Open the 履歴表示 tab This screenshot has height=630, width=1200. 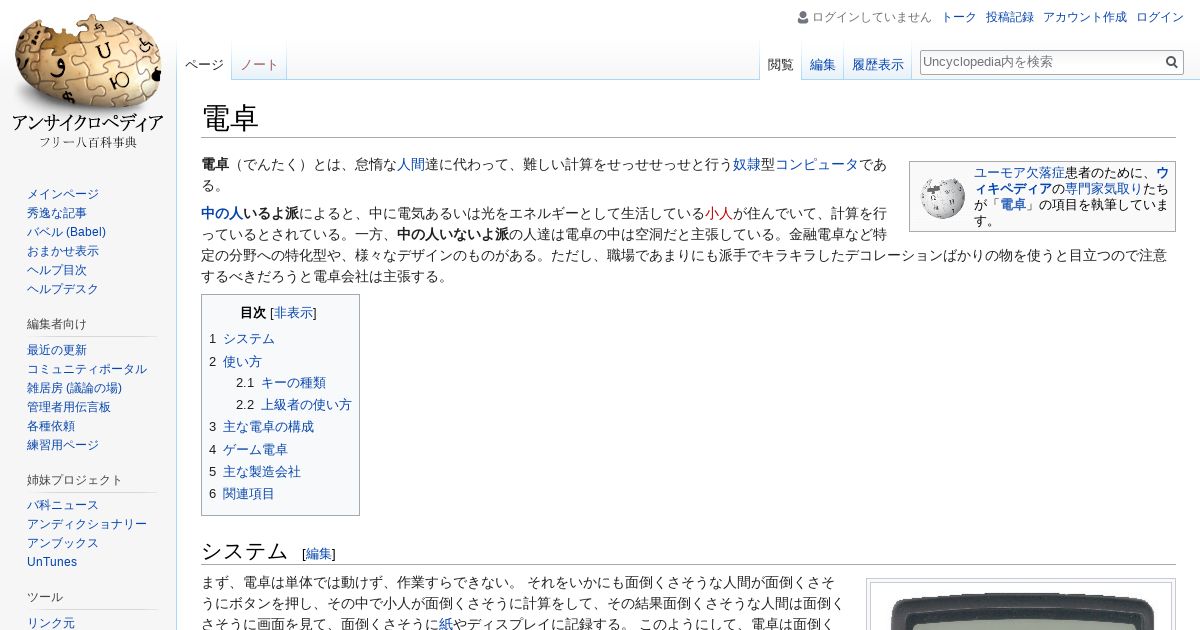pos(878,64)
